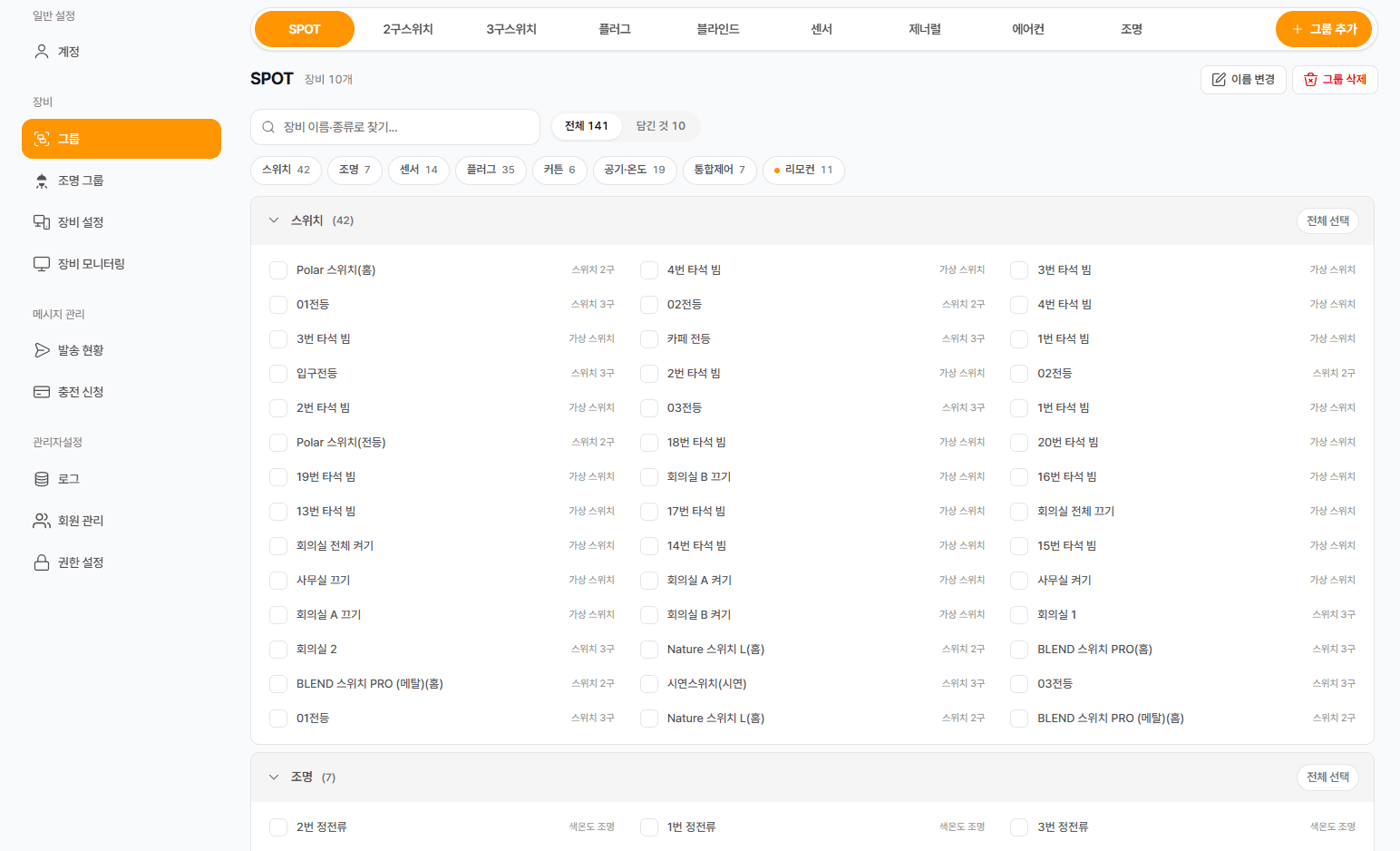The width and height of the screenshot is (1400, 851).
Task: Click the 그룹 추가 button
Action: [1325, 29]
